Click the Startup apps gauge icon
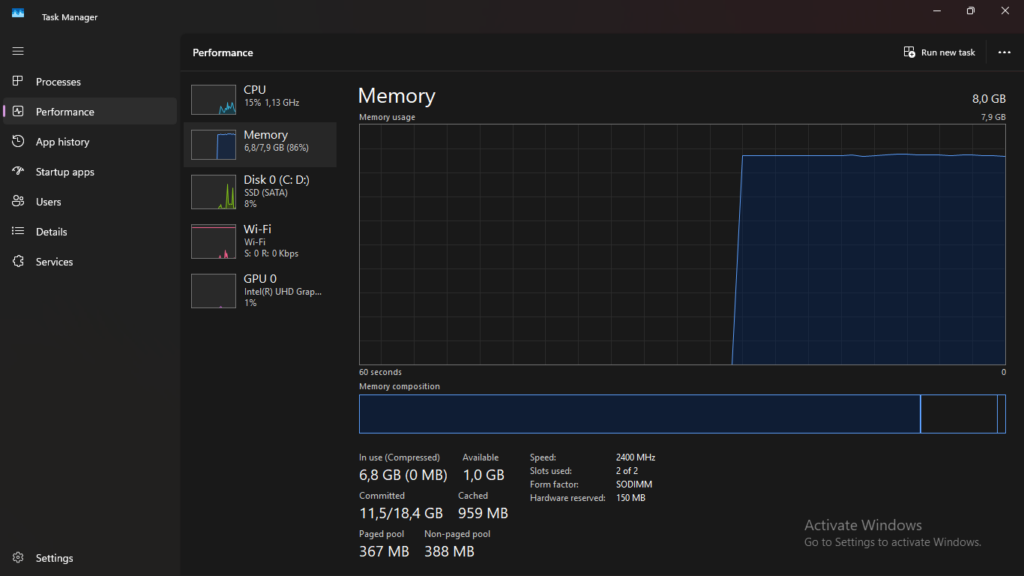Viewport: 1024px width, 576px height. pos(18,171)
